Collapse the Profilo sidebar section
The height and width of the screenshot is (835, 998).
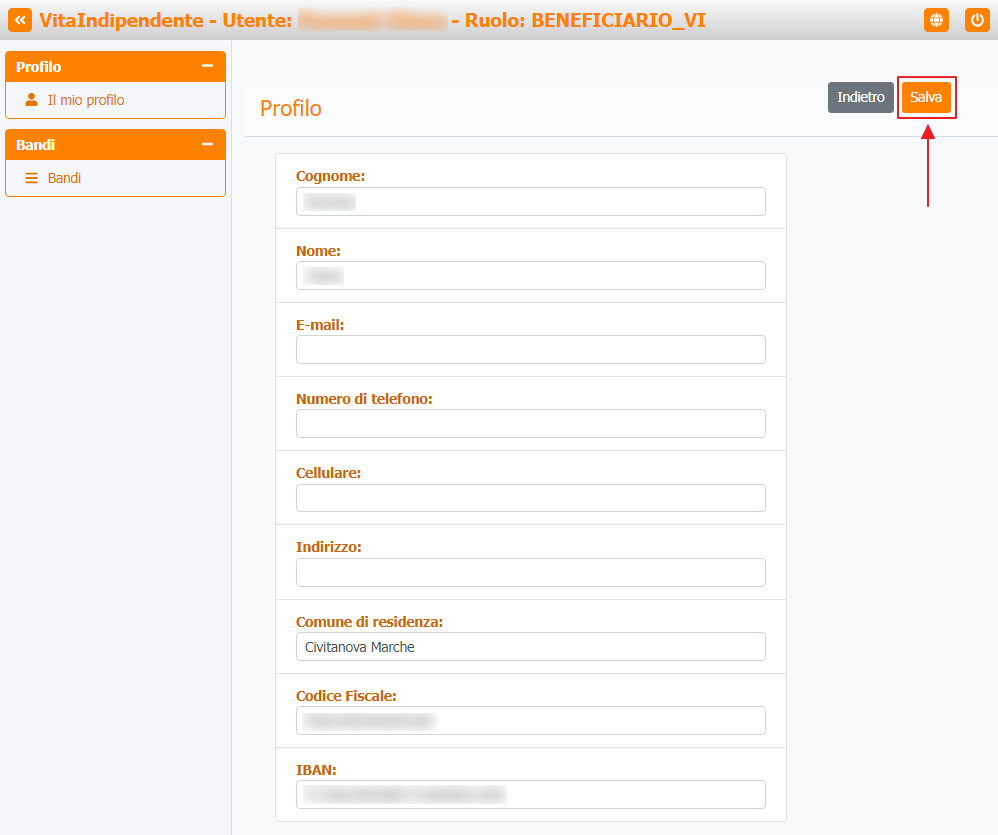click(x=207, y=66)
